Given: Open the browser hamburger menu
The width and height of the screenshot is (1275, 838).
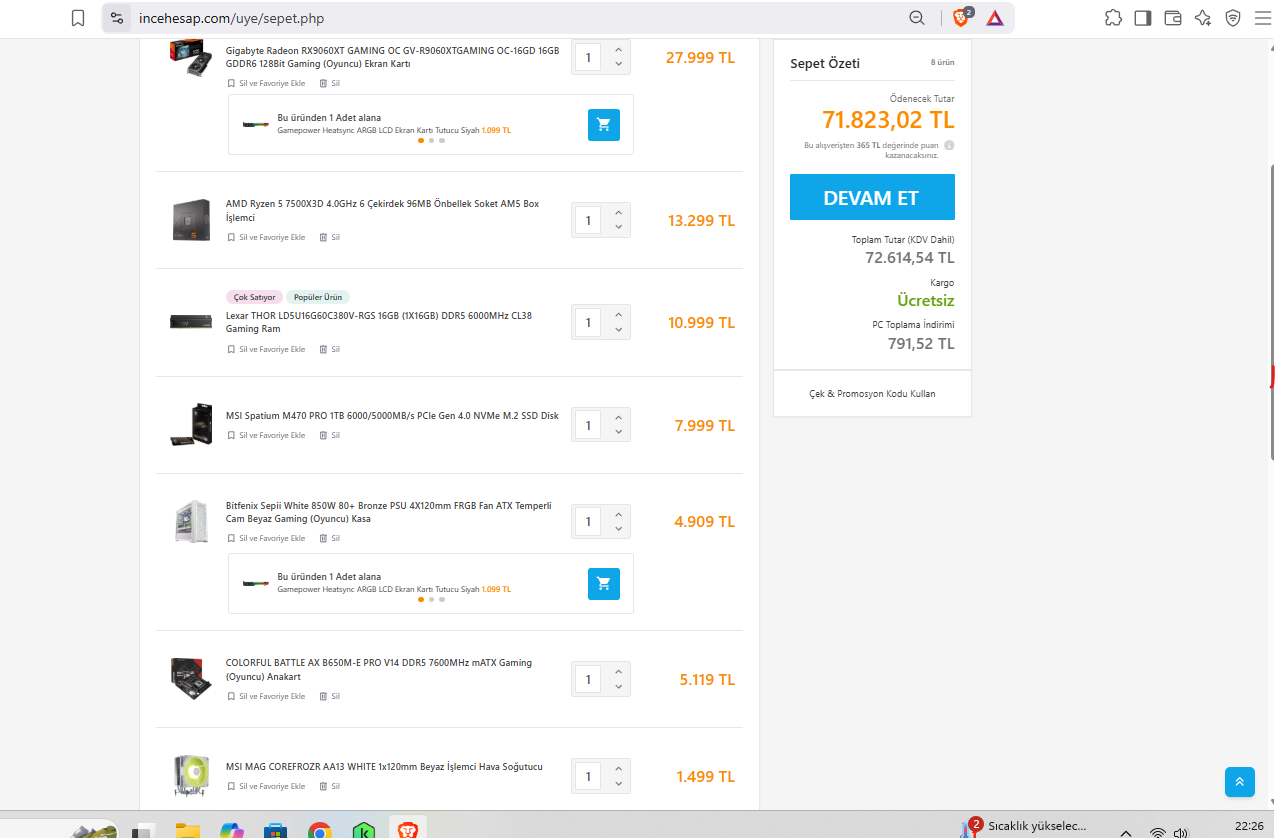Looking at the screenshot, I should (1261, 18).
